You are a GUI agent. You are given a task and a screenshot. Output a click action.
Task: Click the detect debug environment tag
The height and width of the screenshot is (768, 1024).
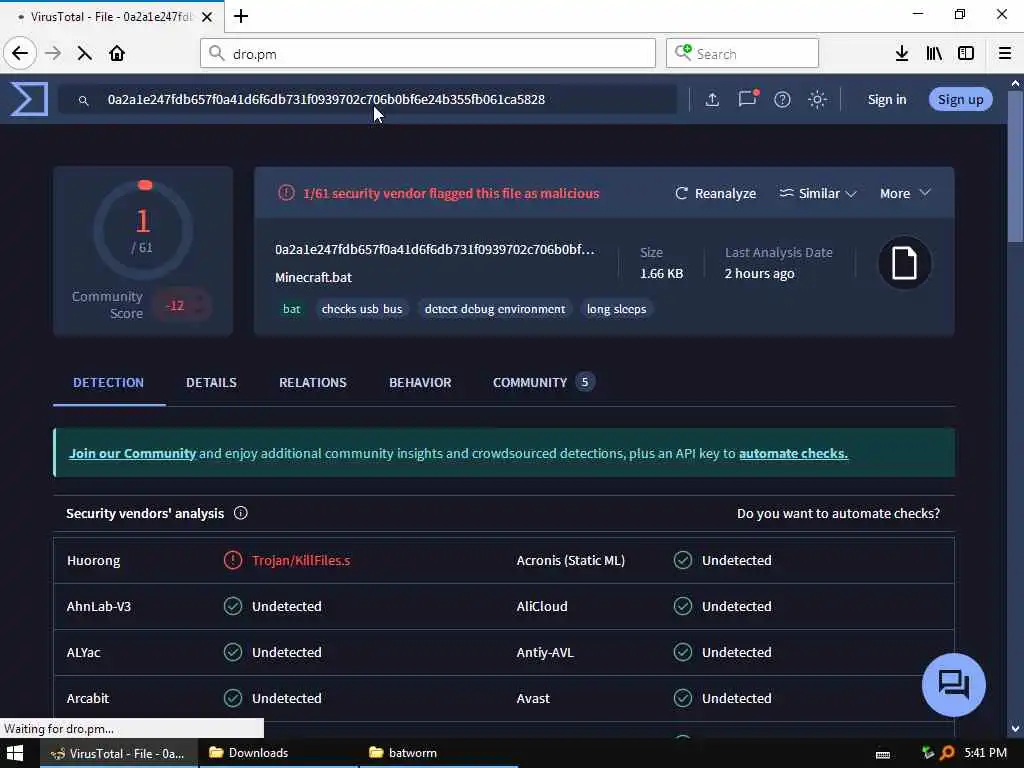tap(495, 309)
